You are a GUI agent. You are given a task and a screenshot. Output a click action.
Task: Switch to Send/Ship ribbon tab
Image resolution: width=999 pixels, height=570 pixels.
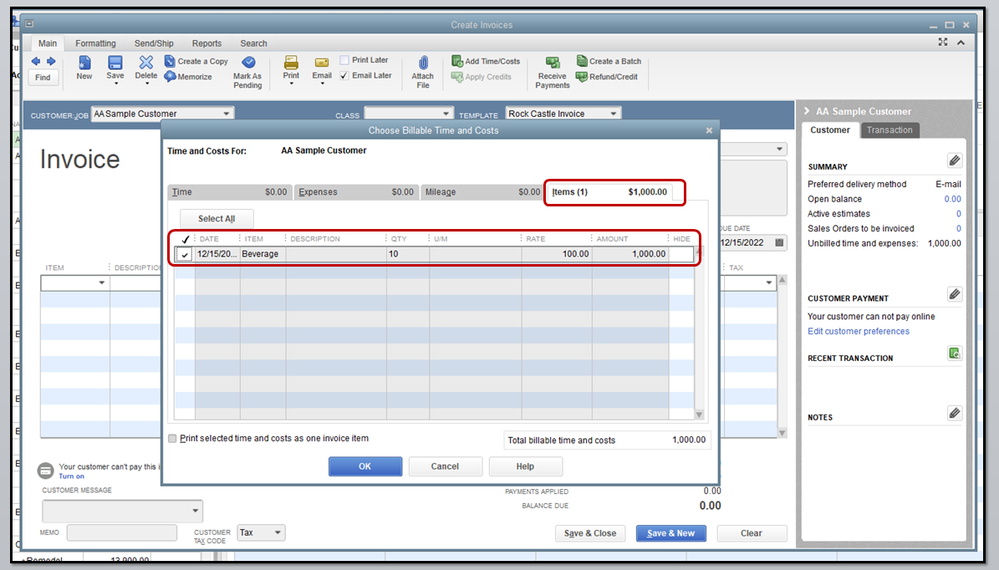154,43
